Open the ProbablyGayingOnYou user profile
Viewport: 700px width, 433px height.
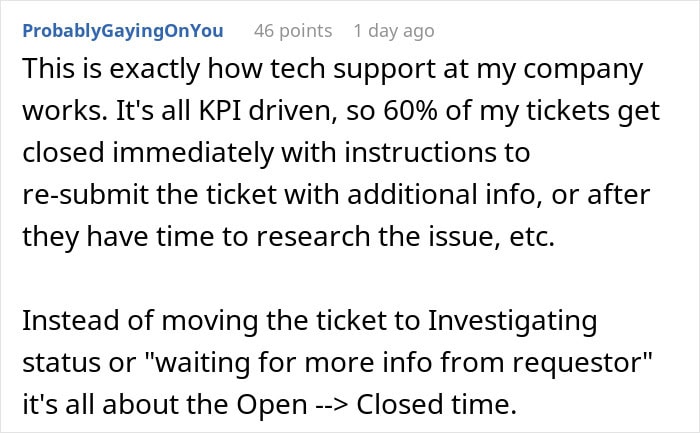point(123,31)
